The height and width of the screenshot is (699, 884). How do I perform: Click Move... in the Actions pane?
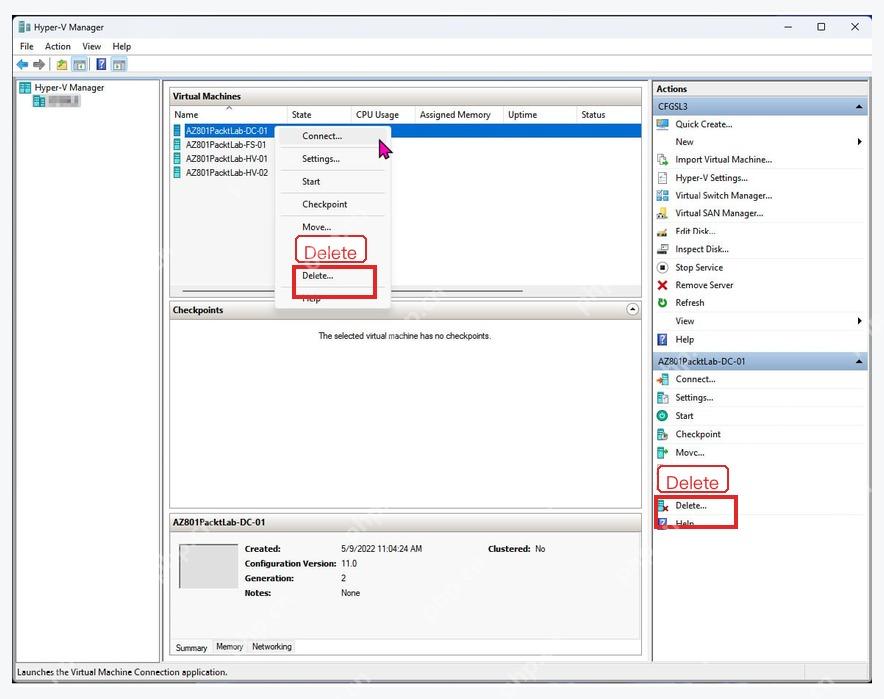(690, 453)
